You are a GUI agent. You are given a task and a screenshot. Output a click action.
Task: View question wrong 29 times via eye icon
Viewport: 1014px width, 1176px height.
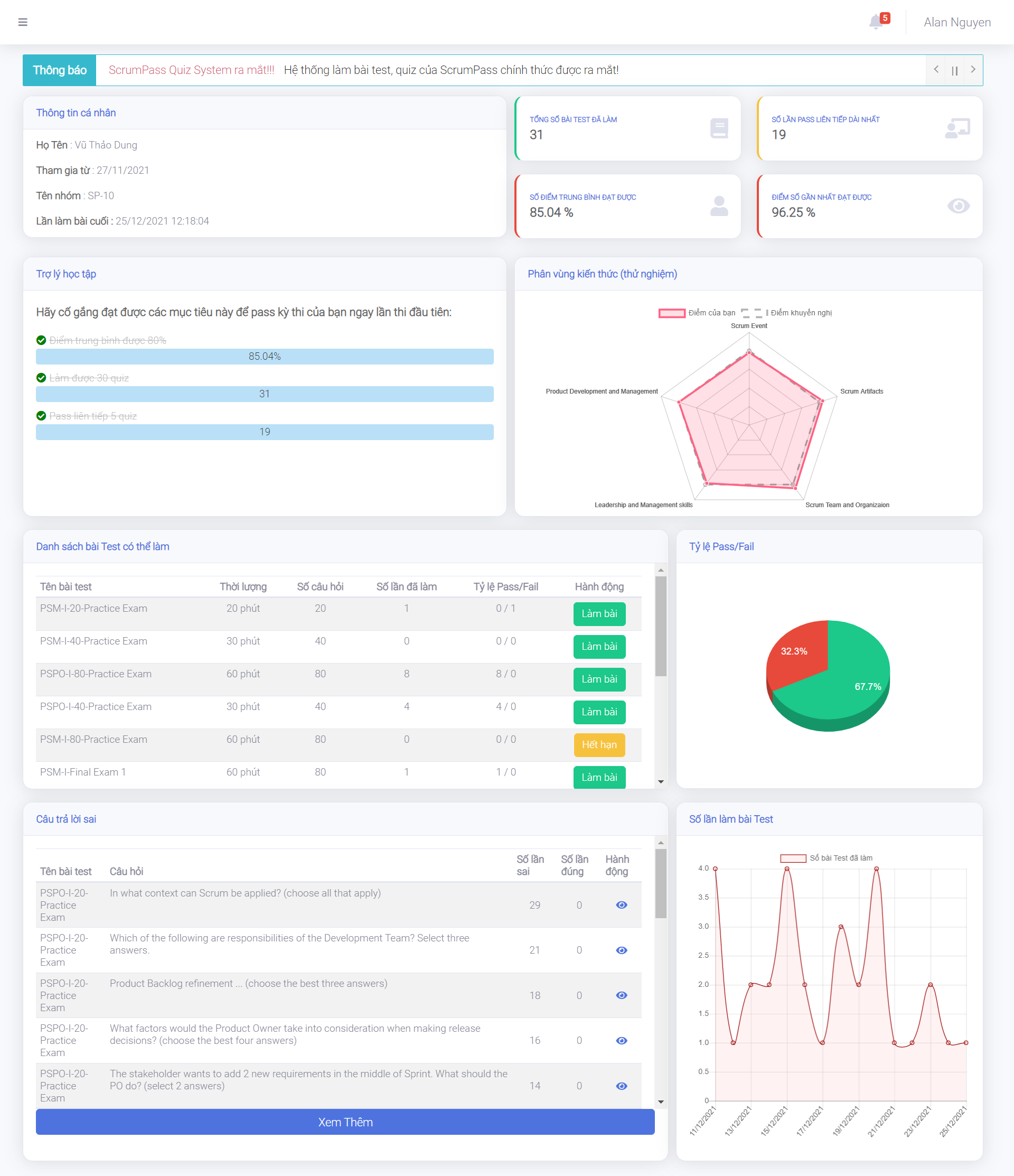[621, 906]
